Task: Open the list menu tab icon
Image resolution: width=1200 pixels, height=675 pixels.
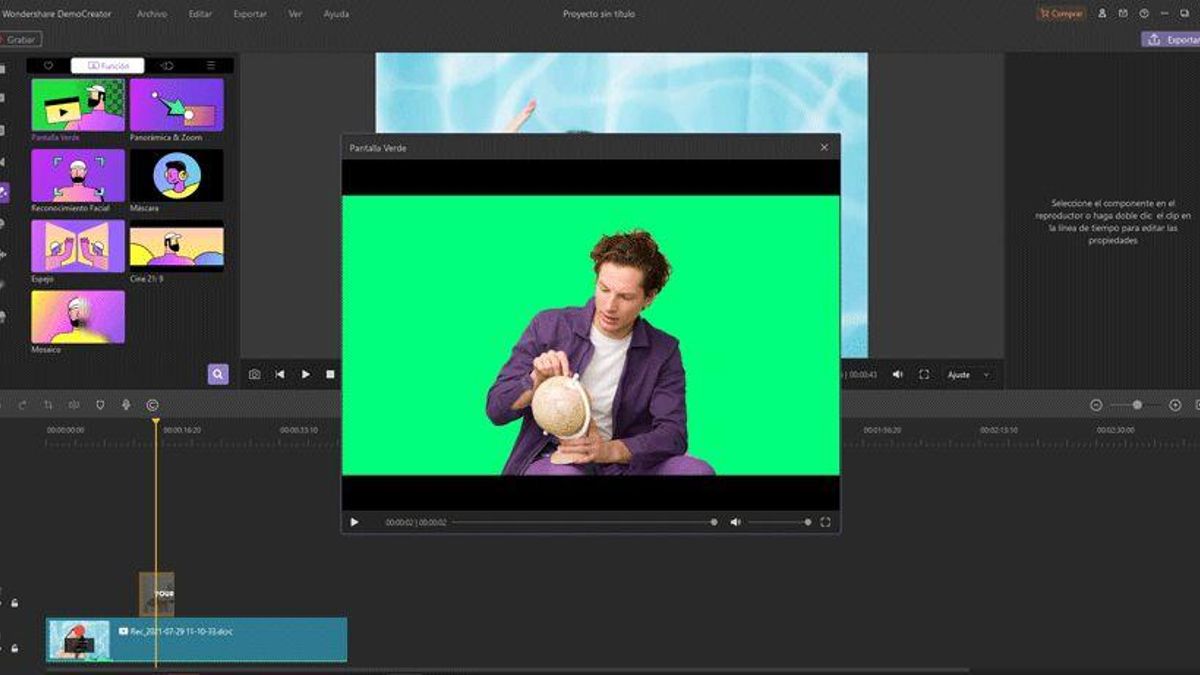Action: click(x=211, y=65)
